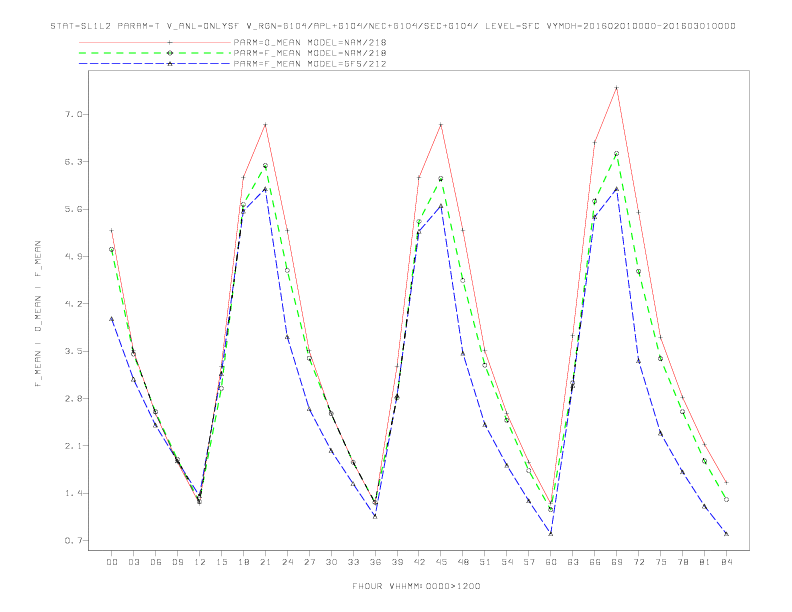This screenshot has width=792, height=612.
Task: Click x-axis tick label 42
Action: [x=419, y=562]
